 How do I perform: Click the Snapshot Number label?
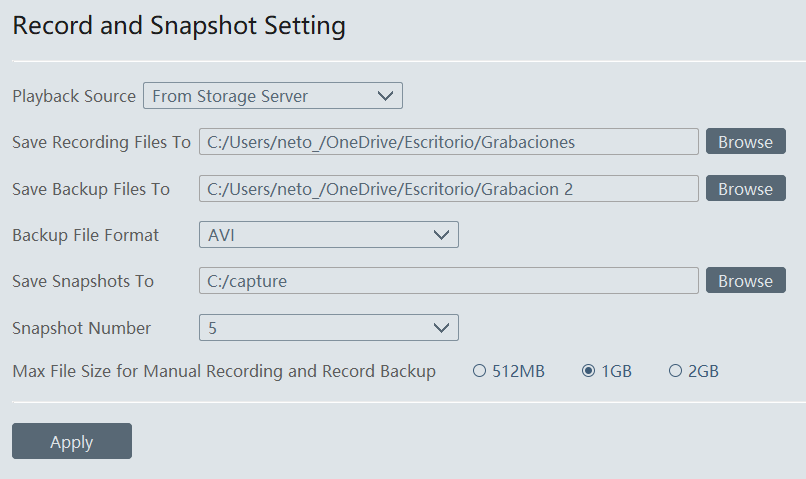coord(82,328)
